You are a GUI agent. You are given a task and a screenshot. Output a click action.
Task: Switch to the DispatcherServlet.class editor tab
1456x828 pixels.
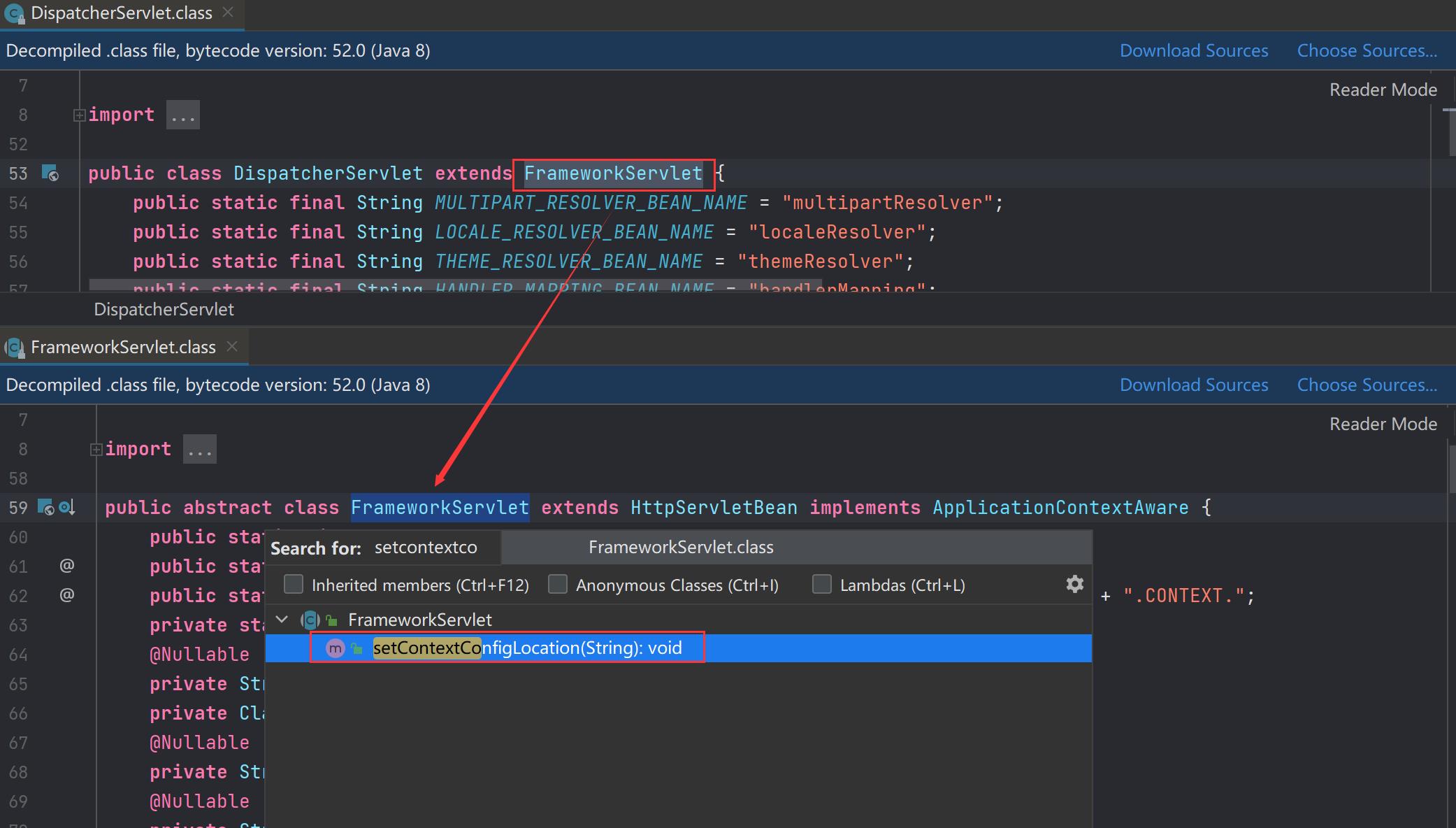coord(121,13)
